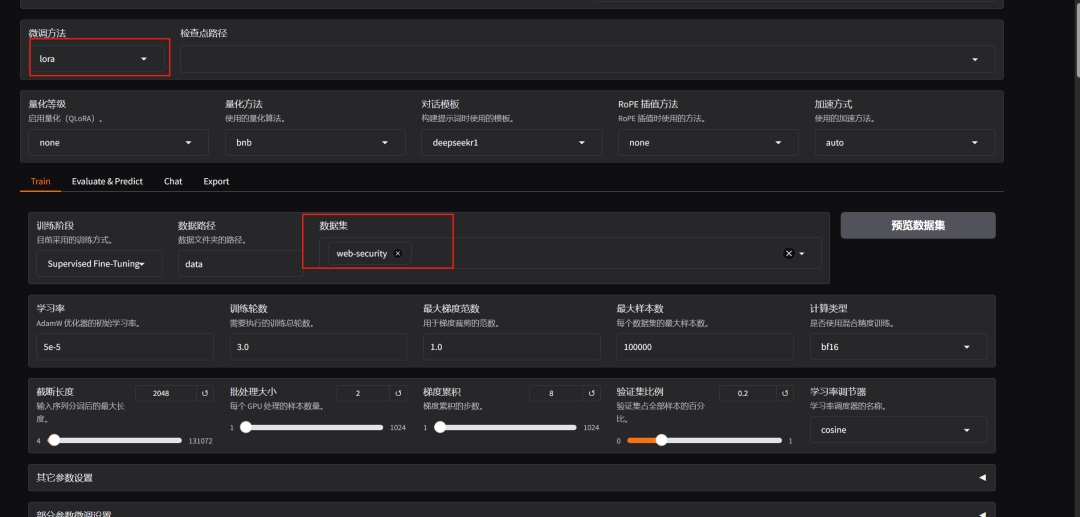Remove the web-security dataset tag

point(398,254)
